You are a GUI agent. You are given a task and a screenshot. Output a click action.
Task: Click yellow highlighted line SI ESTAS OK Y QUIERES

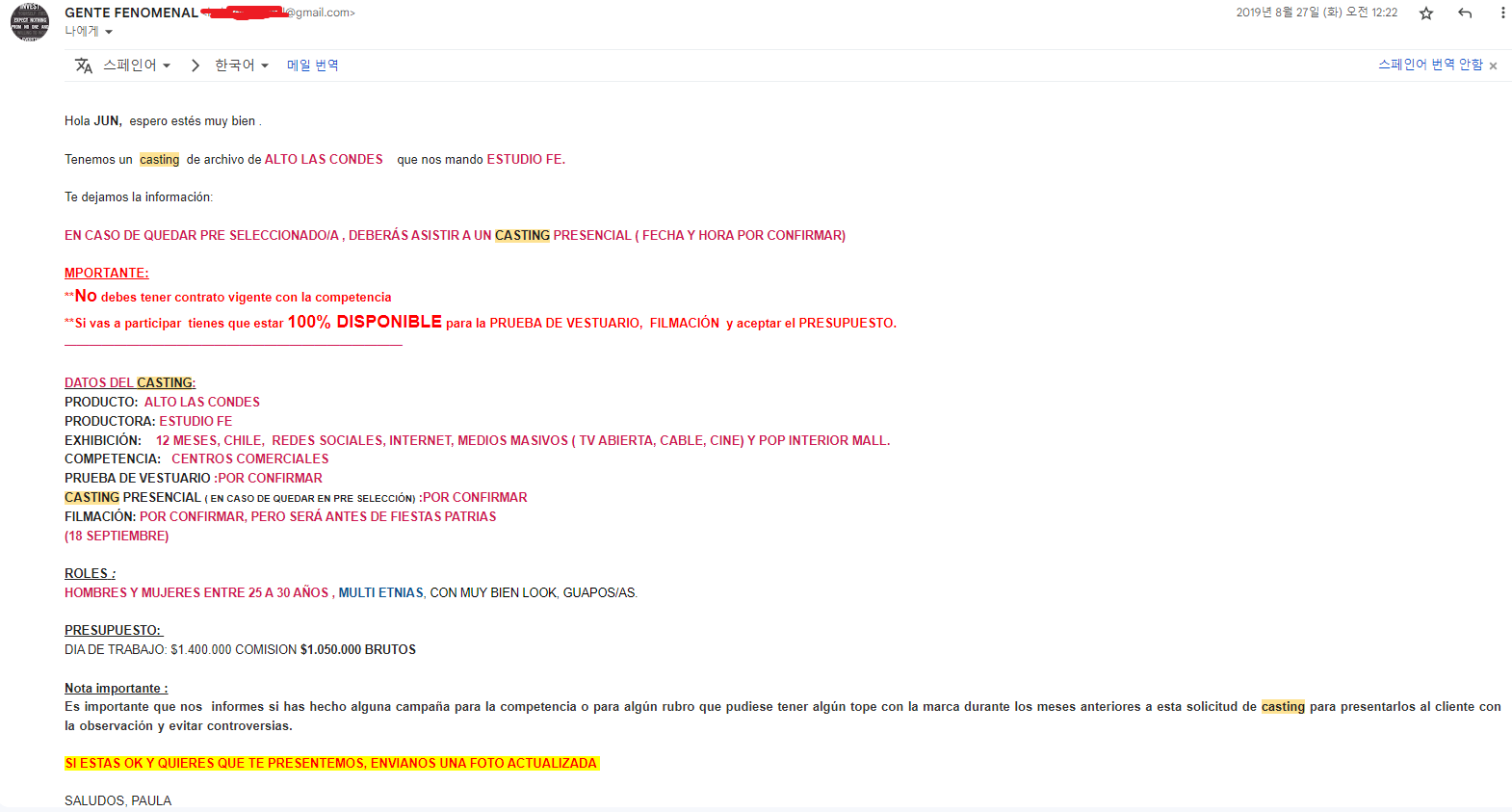pyautogui.click(x=332, y=764)
